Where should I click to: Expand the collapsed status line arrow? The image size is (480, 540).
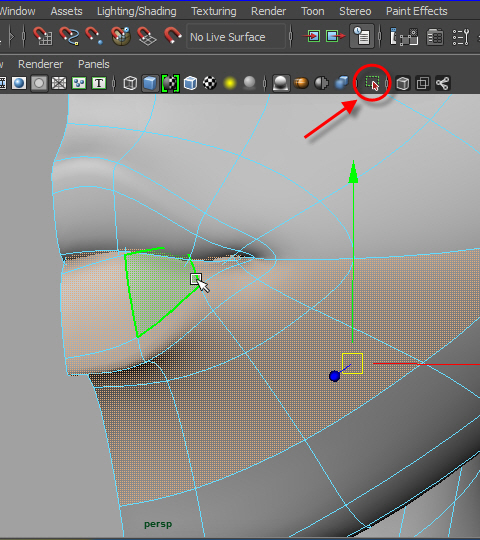[12, 36]
